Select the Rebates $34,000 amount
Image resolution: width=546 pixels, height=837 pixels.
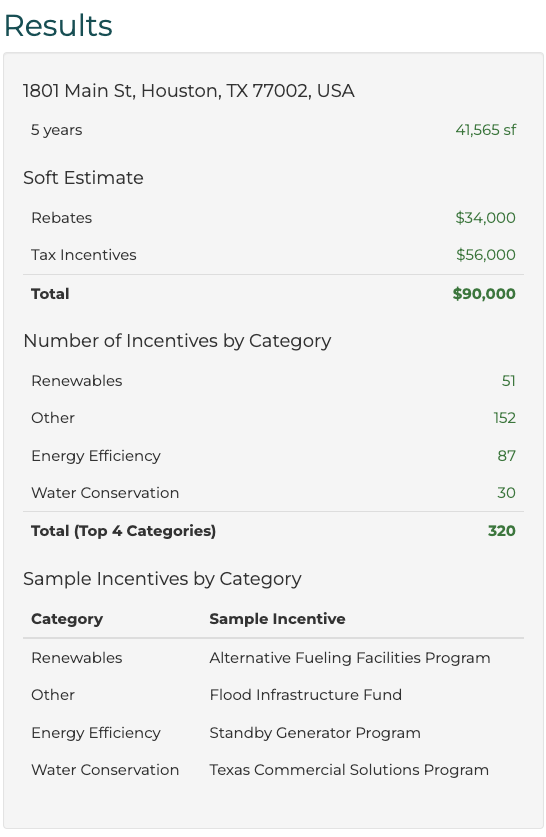tap(485, 218)
